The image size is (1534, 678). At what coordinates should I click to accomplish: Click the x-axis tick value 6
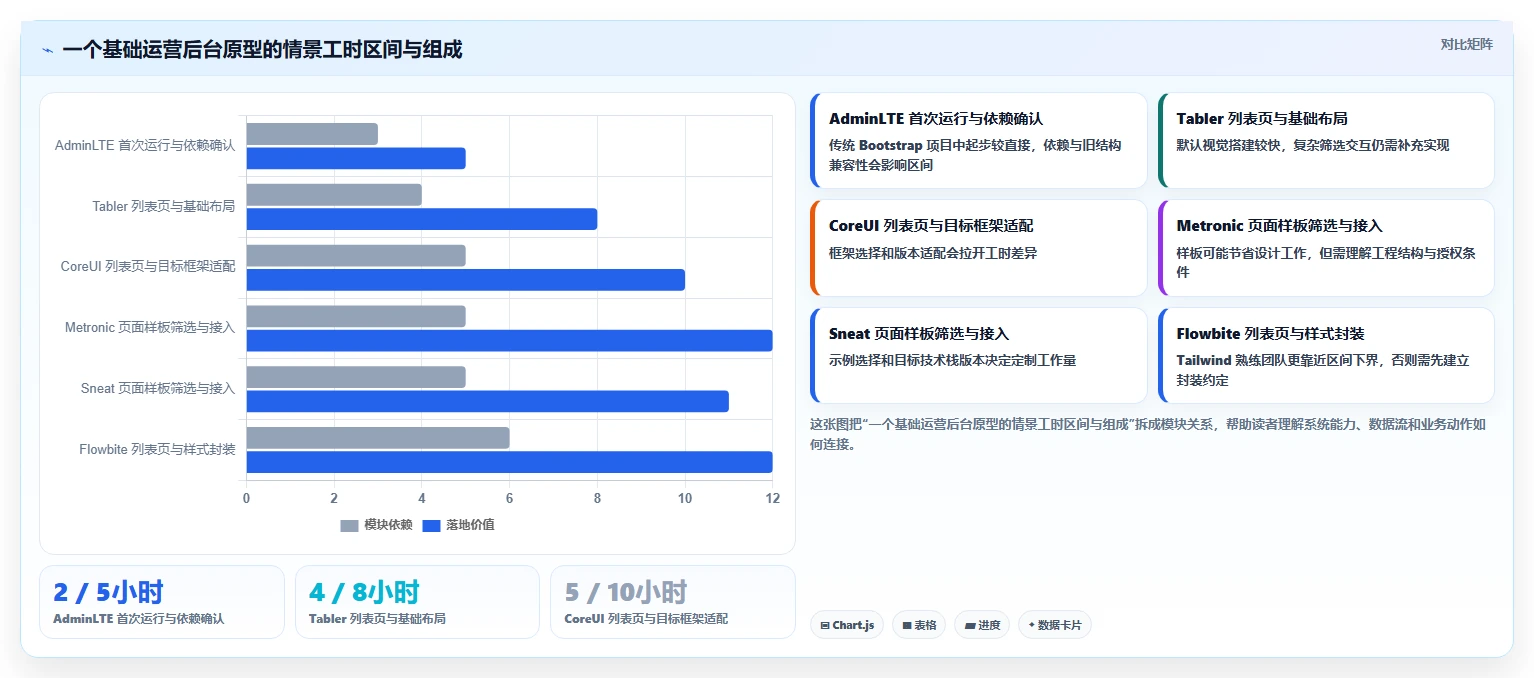pyautogui.click(x=509, y=498)
